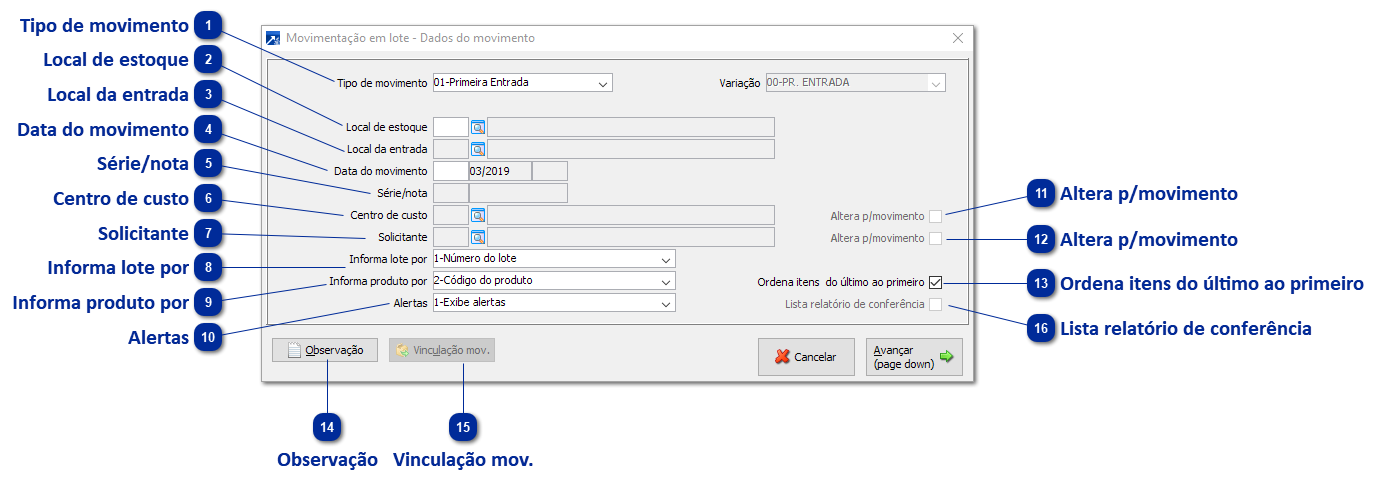
Task: Click the Local de estoque description field
Action: click(630, 127)
